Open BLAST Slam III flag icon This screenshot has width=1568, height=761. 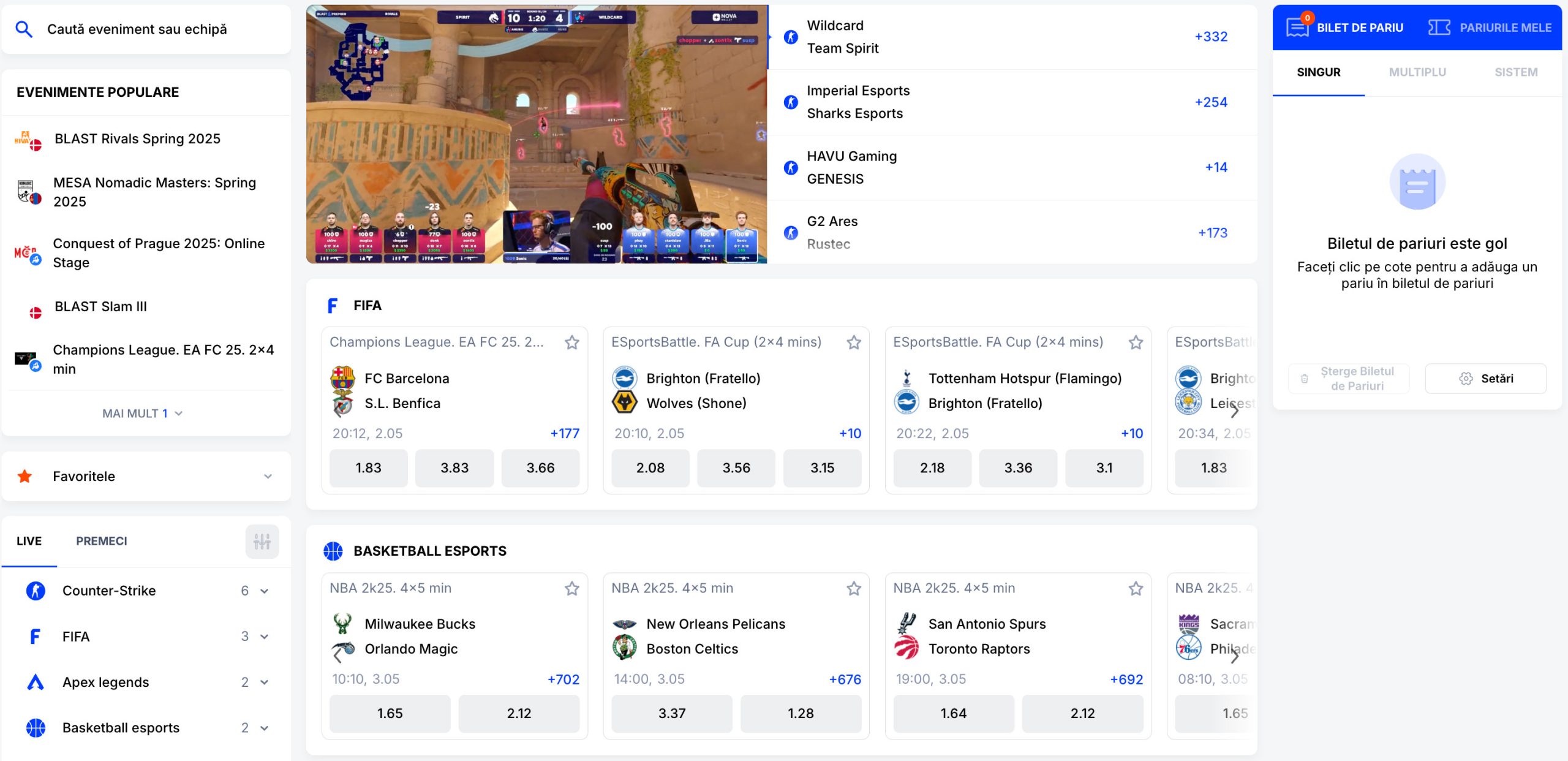36,312
